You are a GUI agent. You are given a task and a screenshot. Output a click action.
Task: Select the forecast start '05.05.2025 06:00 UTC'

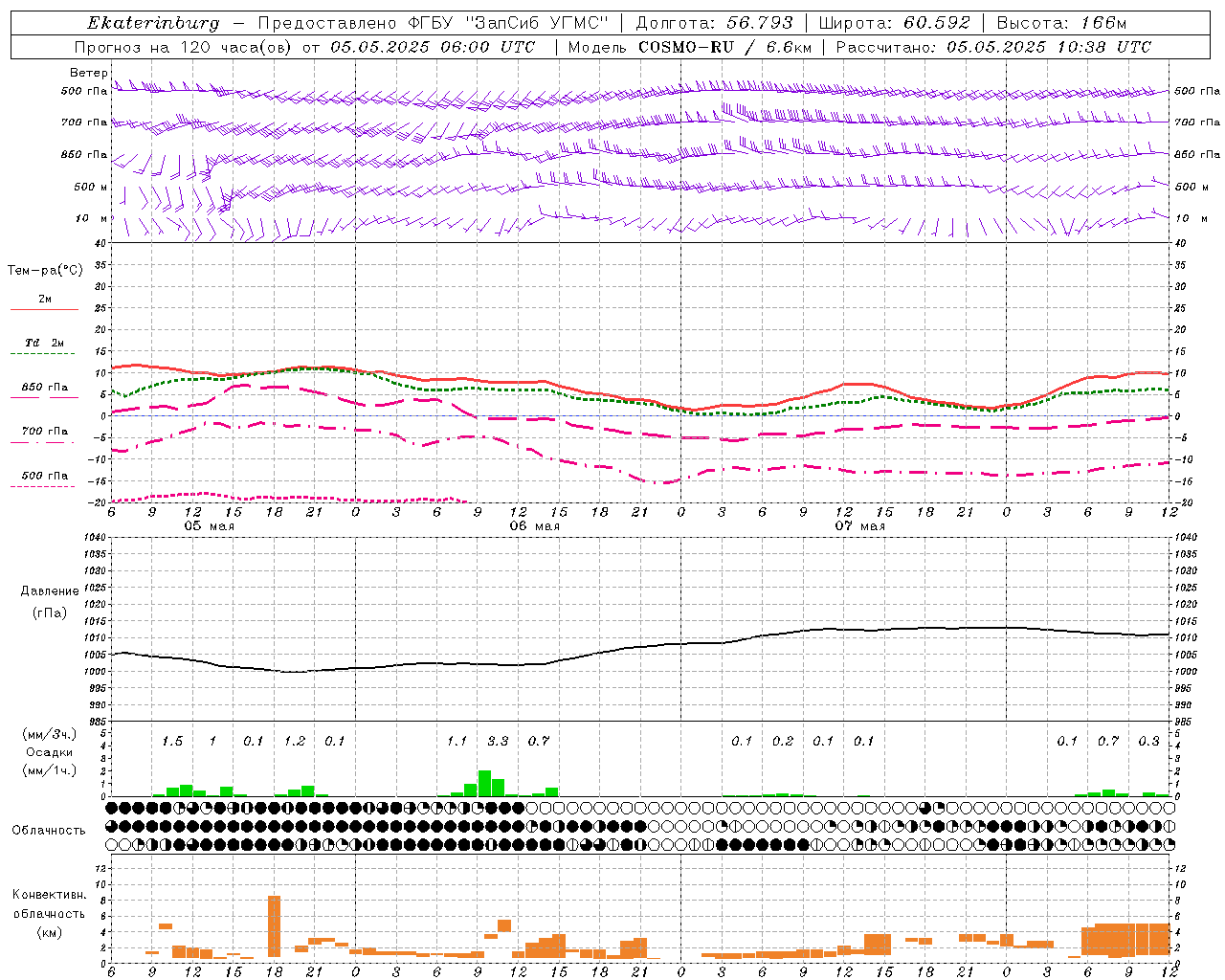pos(433,47)
